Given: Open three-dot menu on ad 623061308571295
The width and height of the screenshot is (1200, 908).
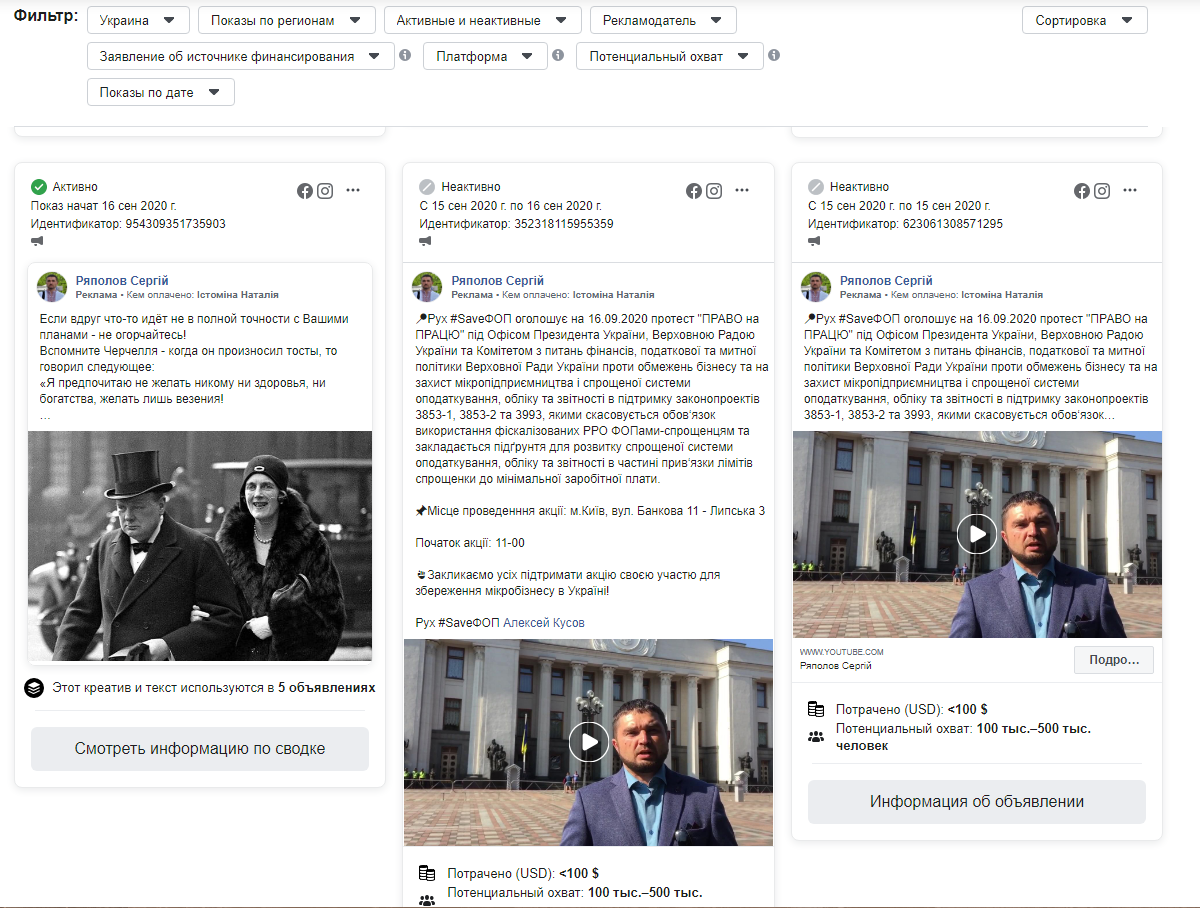Looking at the screenshot, I should 1130,191.
